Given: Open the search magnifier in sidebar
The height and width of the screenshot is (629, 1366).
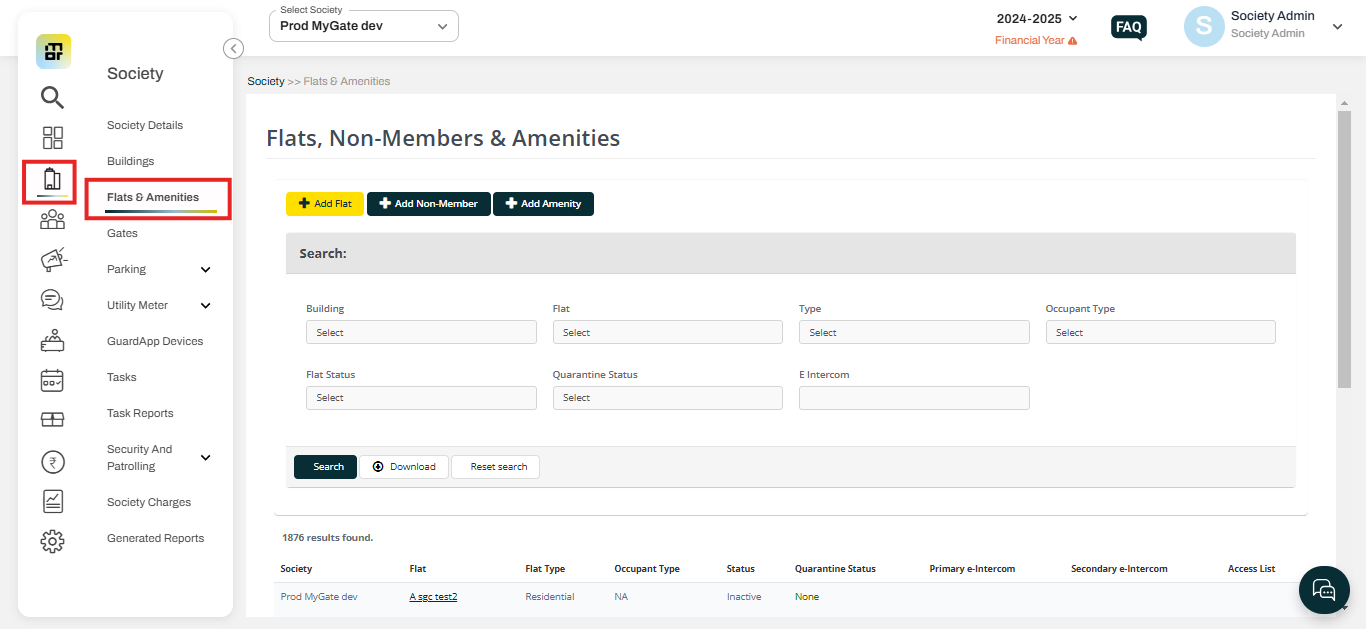Looking at the screenshot, I should coord(52,97).
